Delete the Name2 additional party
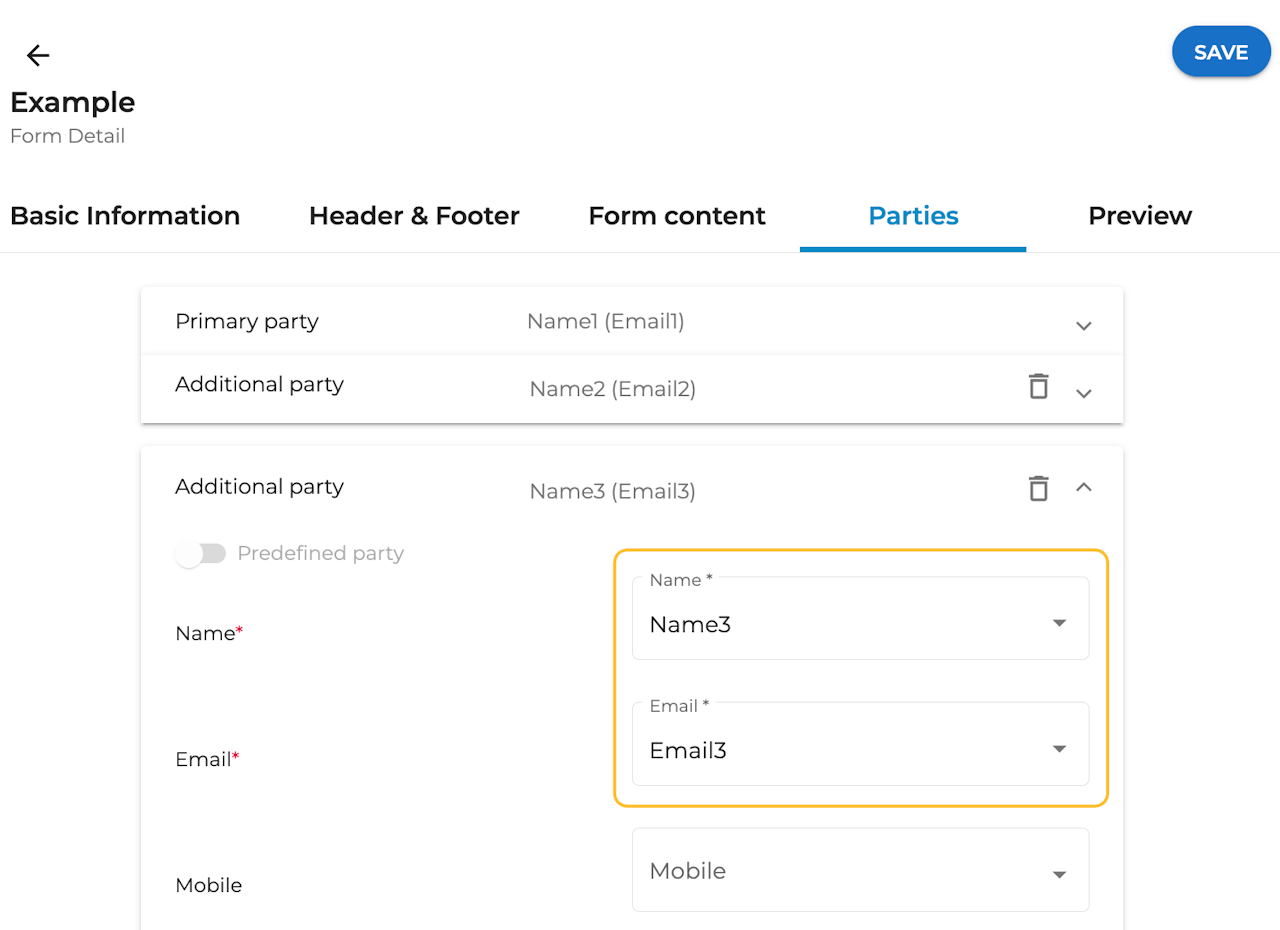Screen dimensions: 1280x930 [x=1039, y=386]
